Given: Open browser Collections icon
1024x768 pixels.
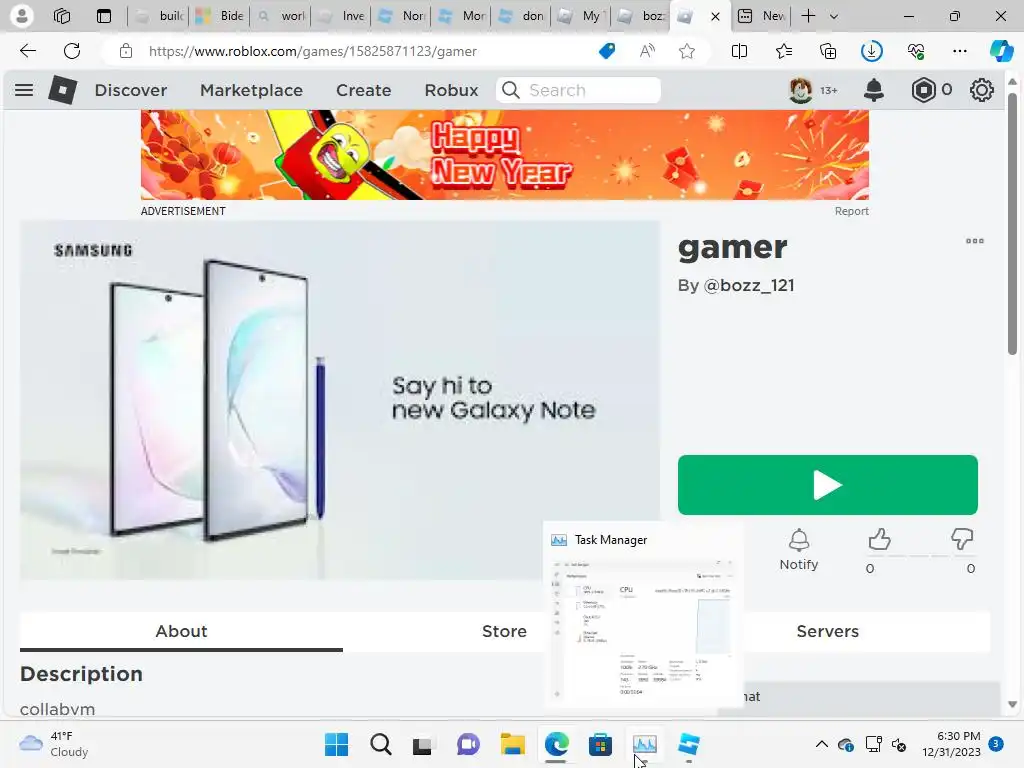Looking at the screenshot, I should point(828,51).
